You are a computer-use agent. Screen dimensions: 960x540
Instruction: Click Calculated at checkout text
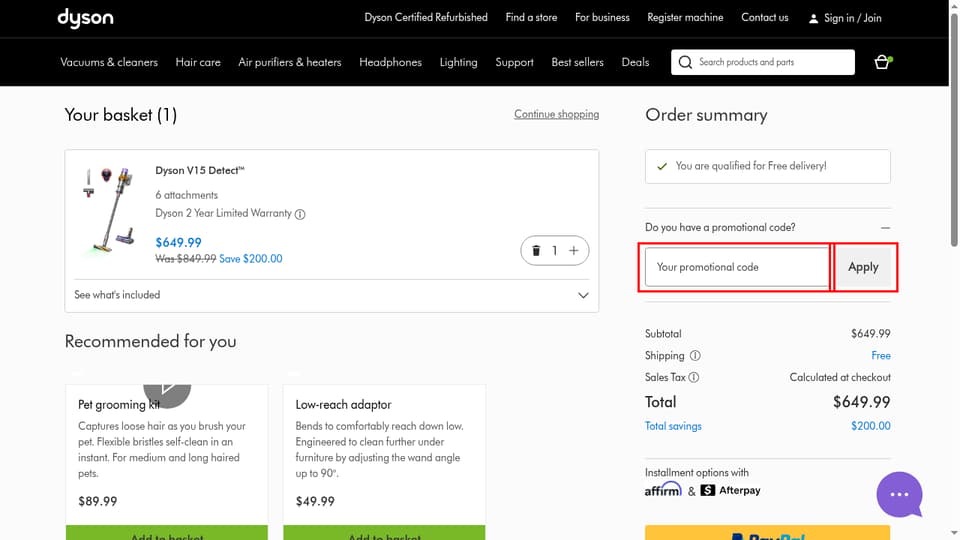click(839, 377)
